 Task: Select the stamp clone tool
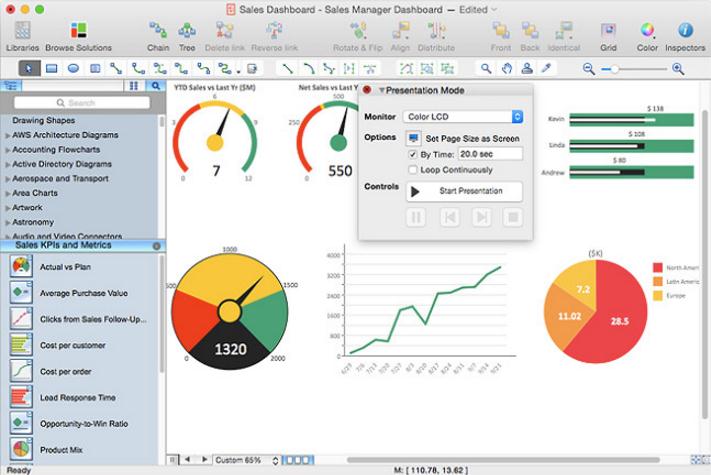[527, 68]
